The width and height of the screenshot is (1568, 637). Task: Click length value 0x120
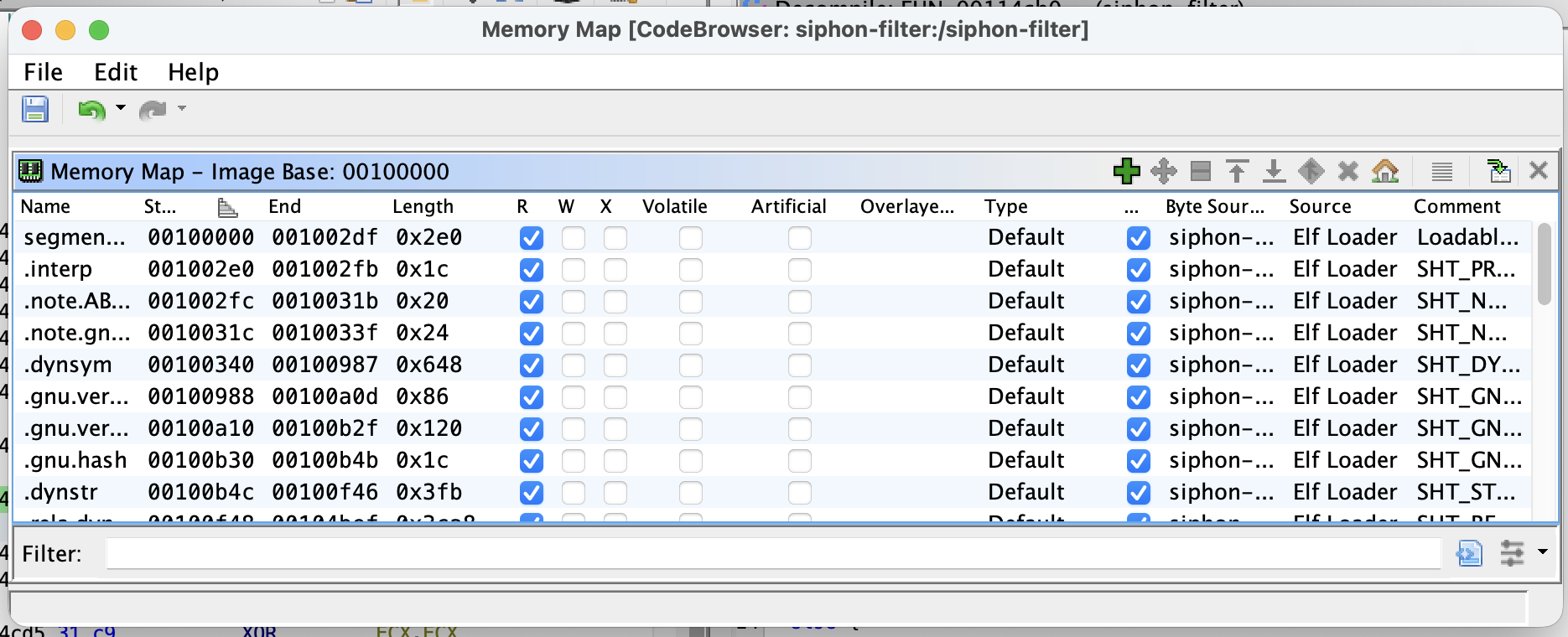click(x=429, y=429)
